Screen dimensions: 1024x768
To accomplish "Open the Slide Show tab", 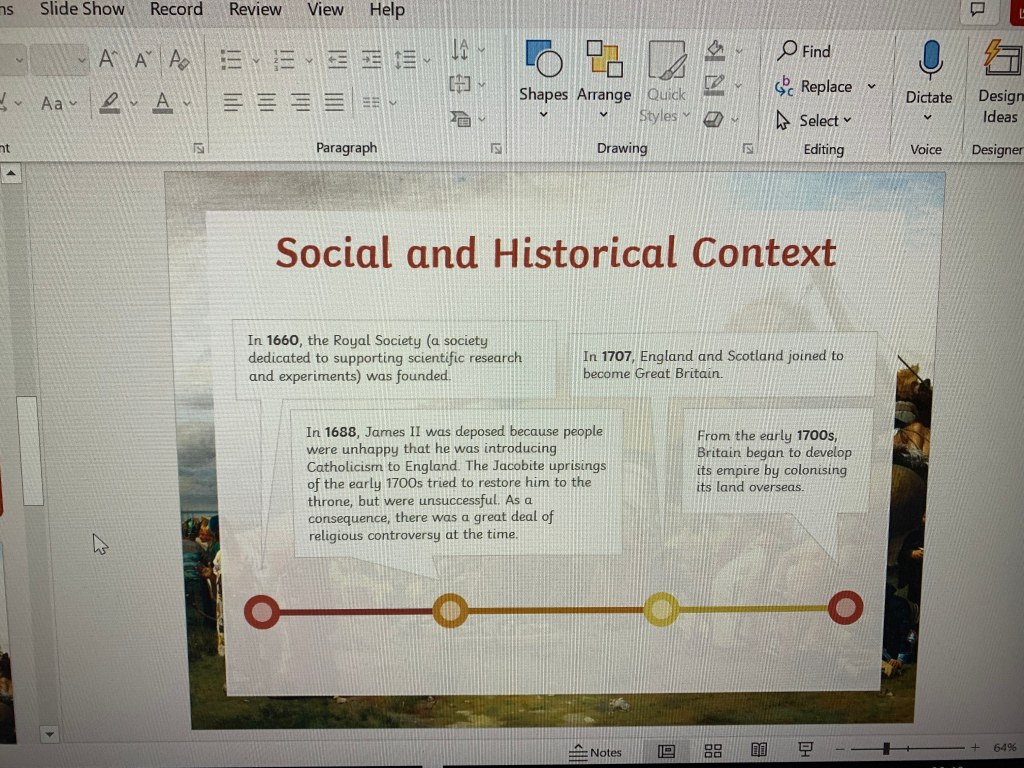I will click(x=82, y=9).
